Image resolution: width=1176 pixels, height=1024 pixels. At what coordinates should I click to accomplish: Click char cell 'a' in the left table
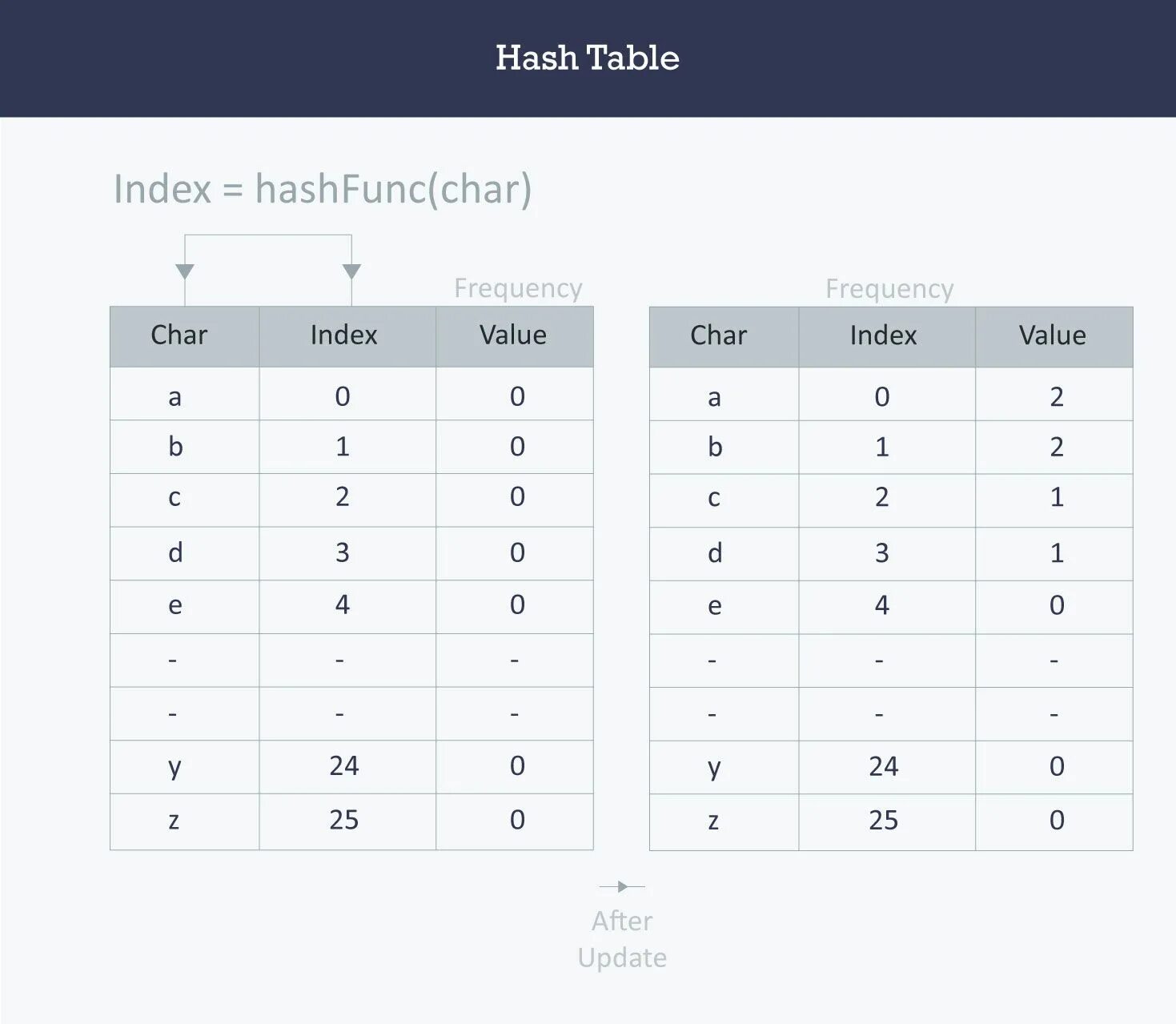click(175, 396)
